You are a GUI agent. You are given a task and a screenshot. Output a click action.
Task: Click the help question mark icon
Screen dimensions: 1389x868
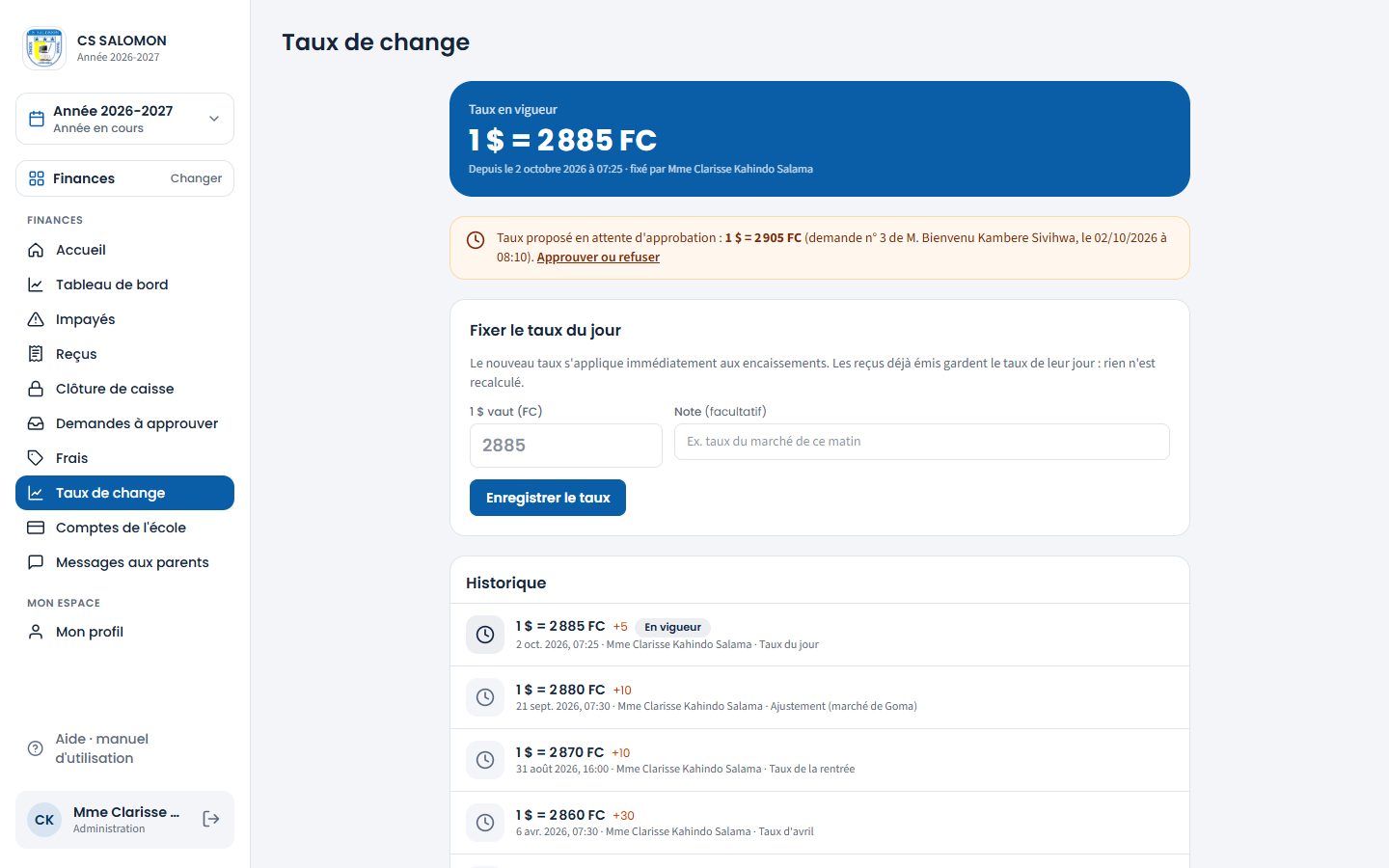[x=36, y=748]
